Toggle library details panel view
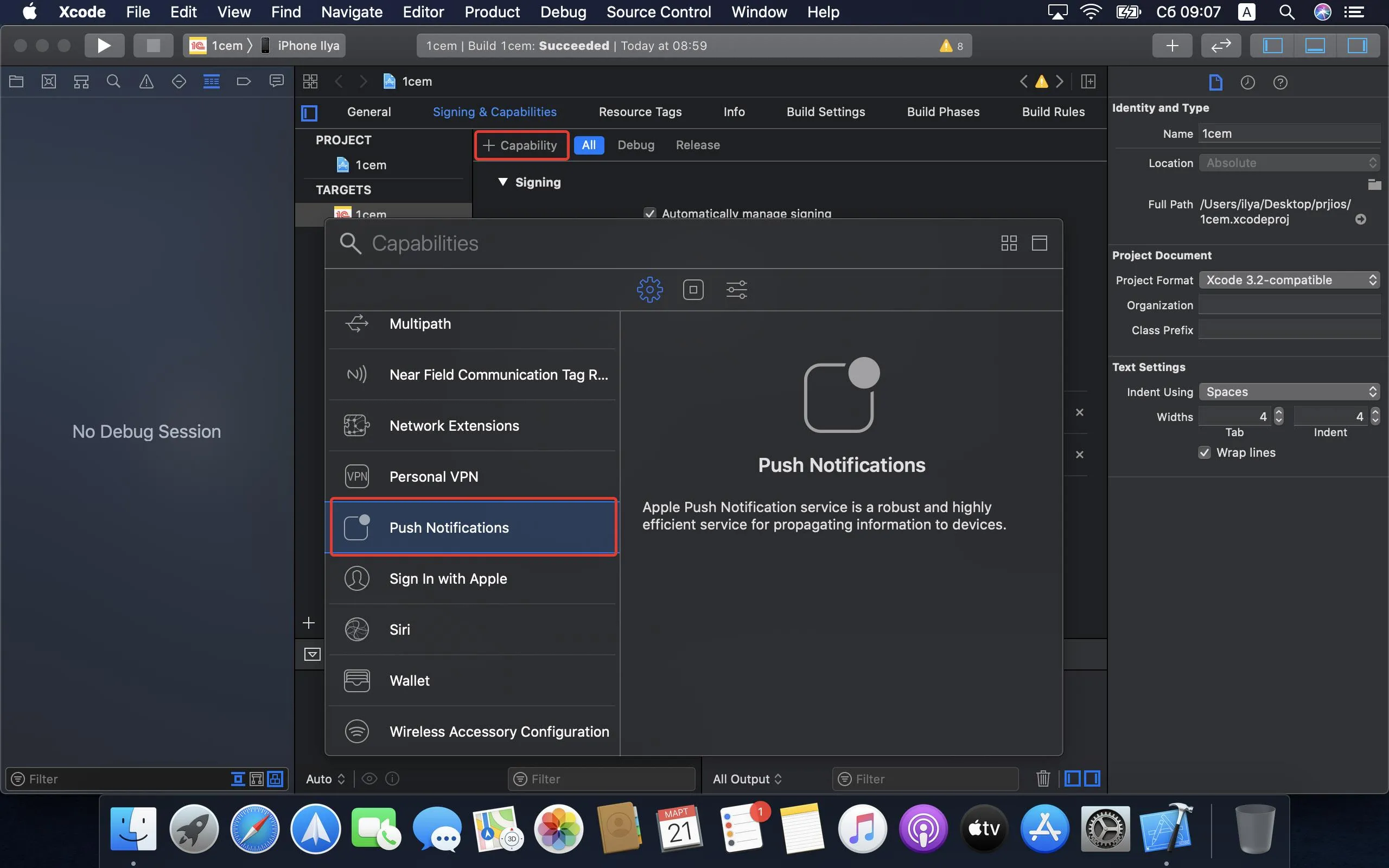 1040,244
